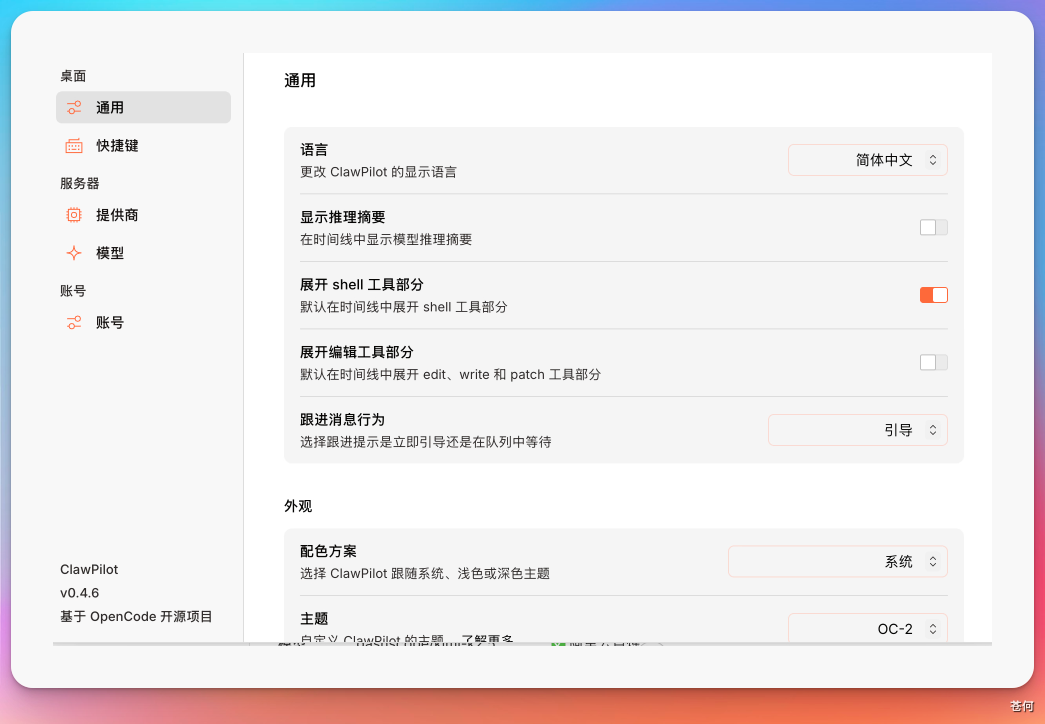Image resolution: width=1045 pixels, height=724 pixels.
Task: Click the orange robot icon beside 提供商
Action: (73, 214)
